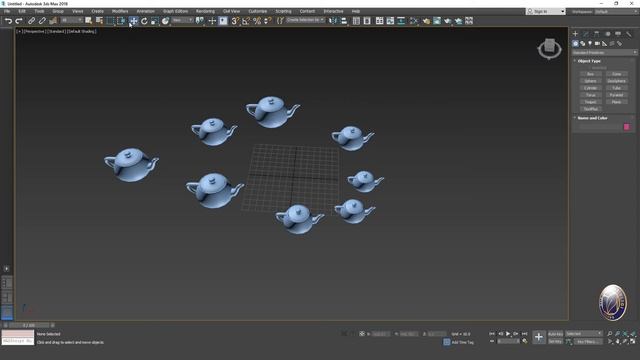Click the Teapot primitive button
640x360 pixels.
click(x=591, y=102)
